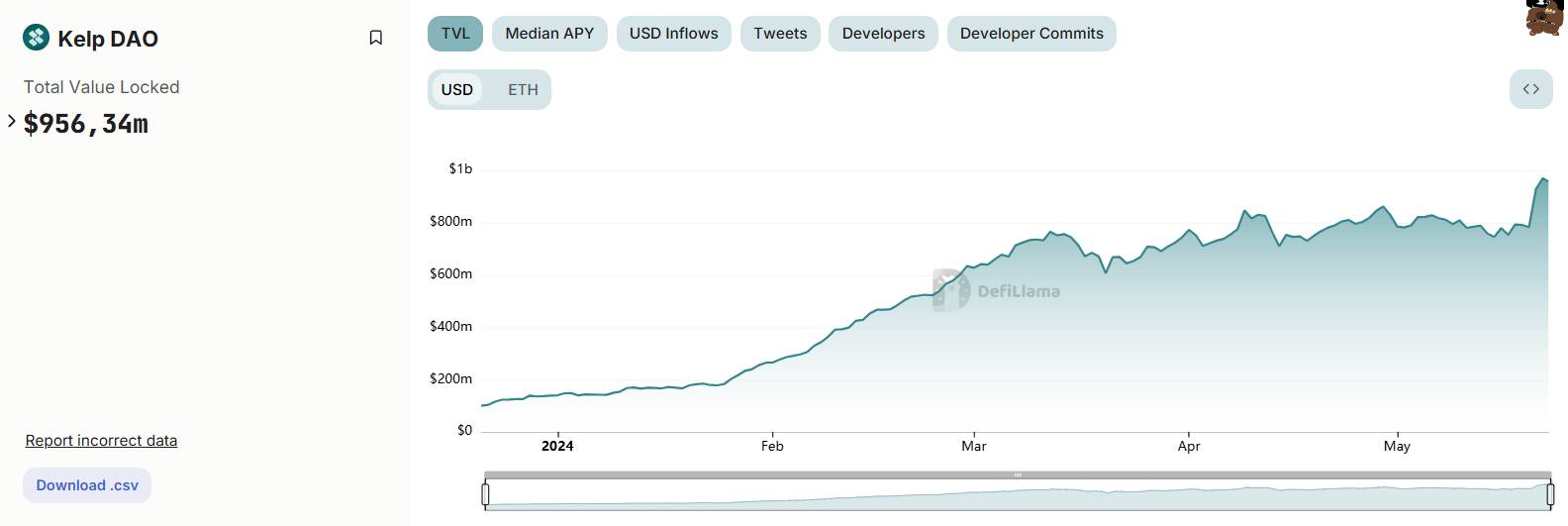Viewport: 1568px width, 526px height.
Task: Click the top grip of the range slider
Action: tap(1018, 475)
